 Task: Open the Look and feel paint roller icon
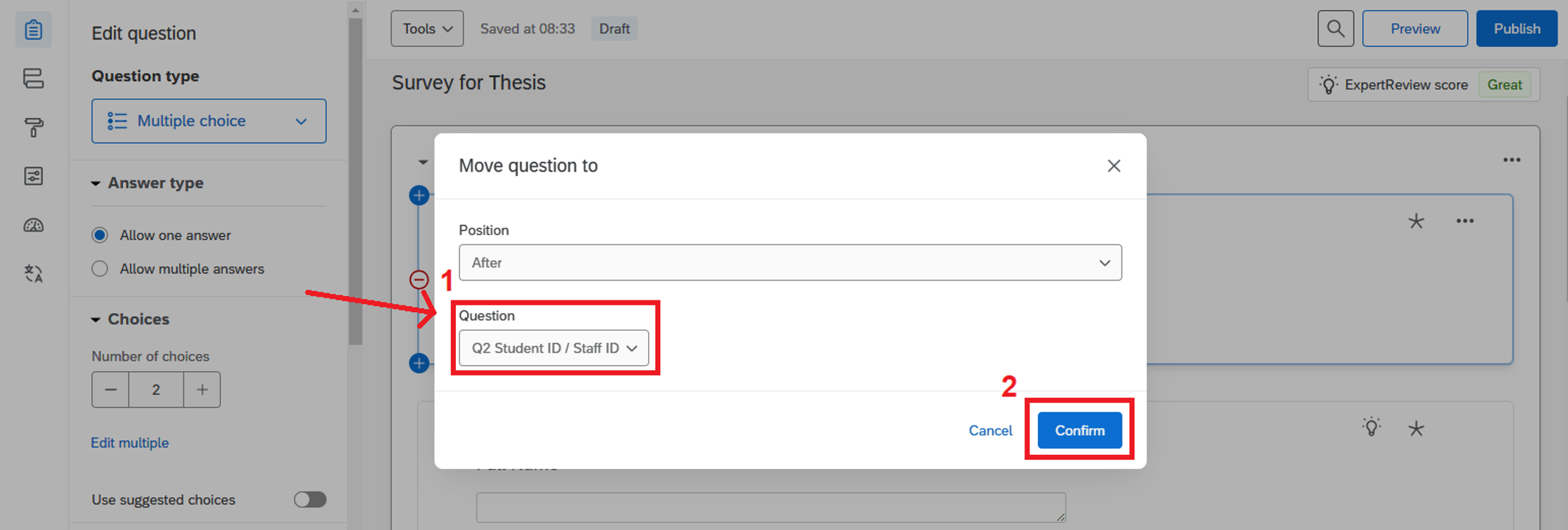33,127
